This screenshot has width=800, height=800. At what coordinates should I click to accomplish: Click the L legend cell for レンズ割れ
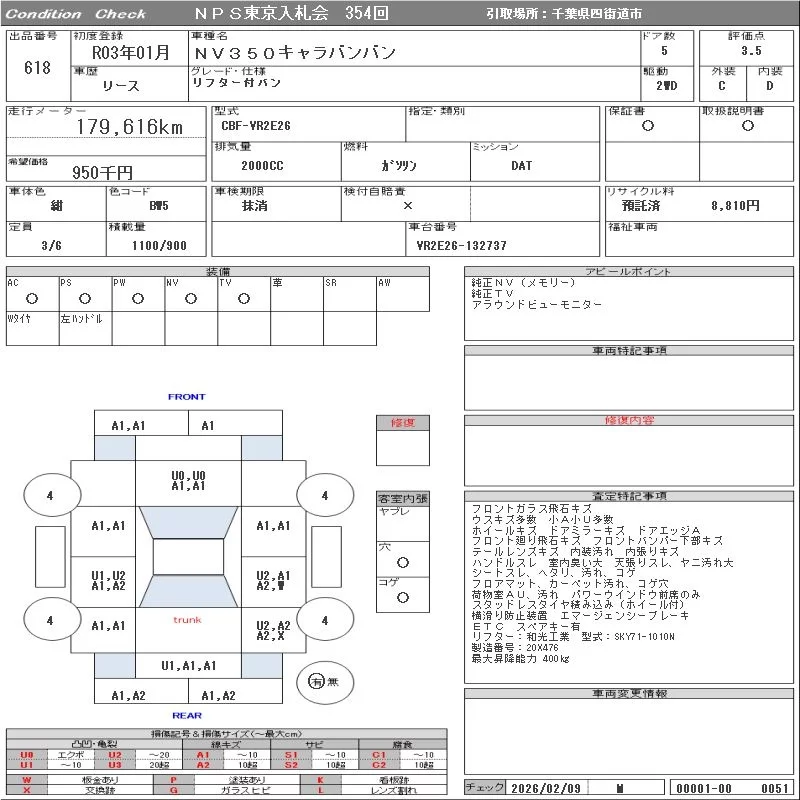(320, 790)
